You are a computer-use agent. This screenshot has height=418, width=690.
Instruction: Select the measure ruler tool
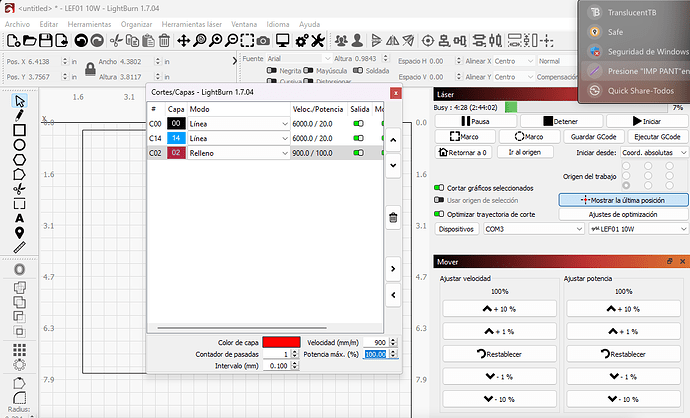coord(19,247)
